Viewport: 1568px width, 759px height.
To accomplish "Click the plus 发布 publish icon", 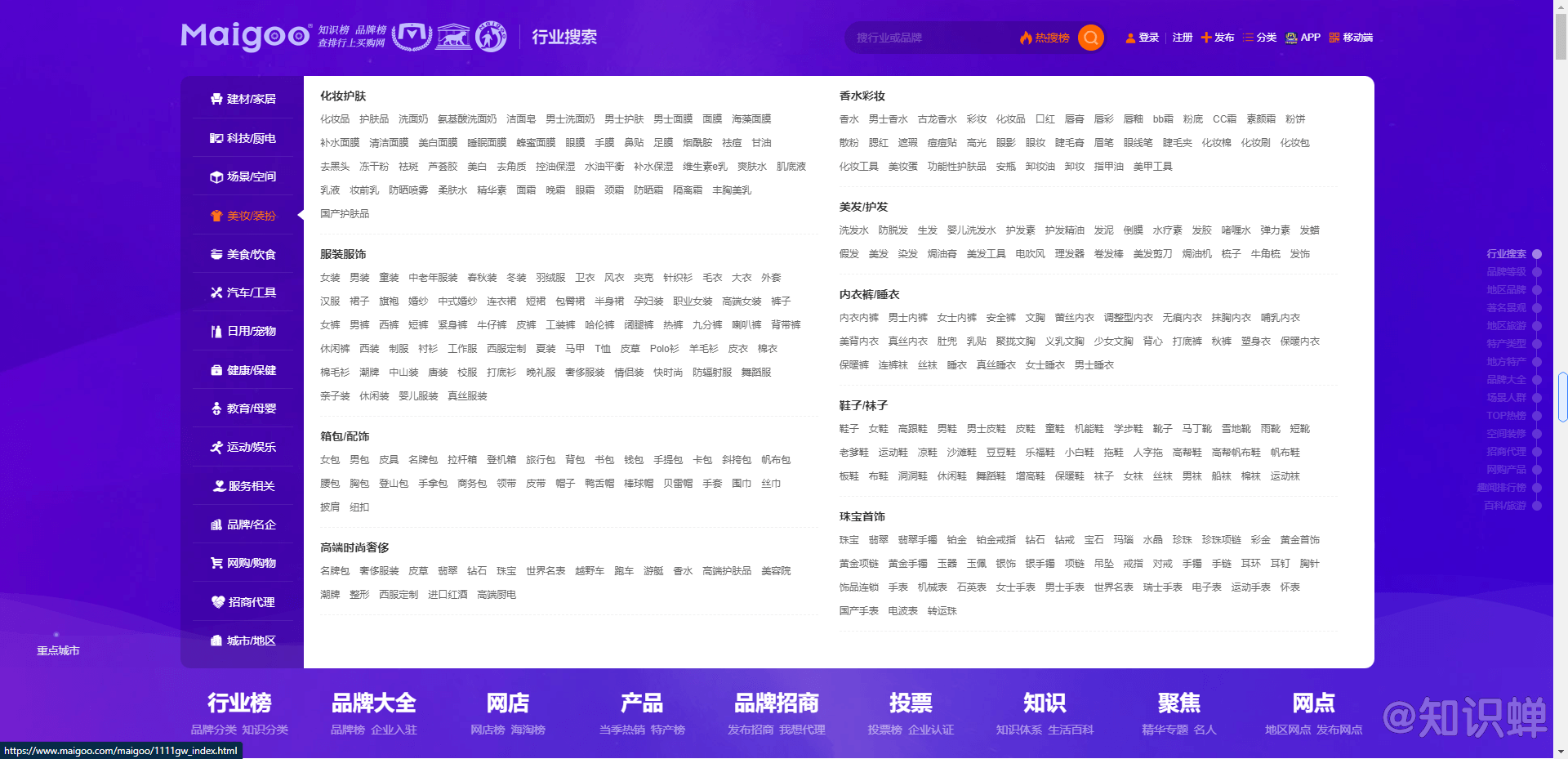I will click(1206, 38).
